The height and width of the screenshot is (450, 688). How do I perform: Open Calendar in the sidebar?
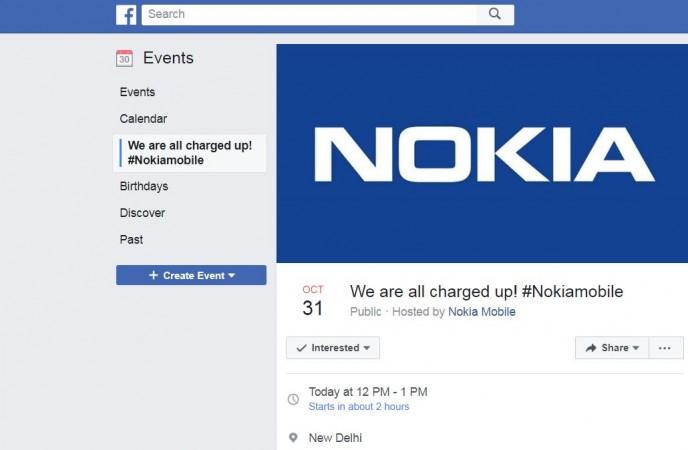pyautogui.click(x=143, y=119)
